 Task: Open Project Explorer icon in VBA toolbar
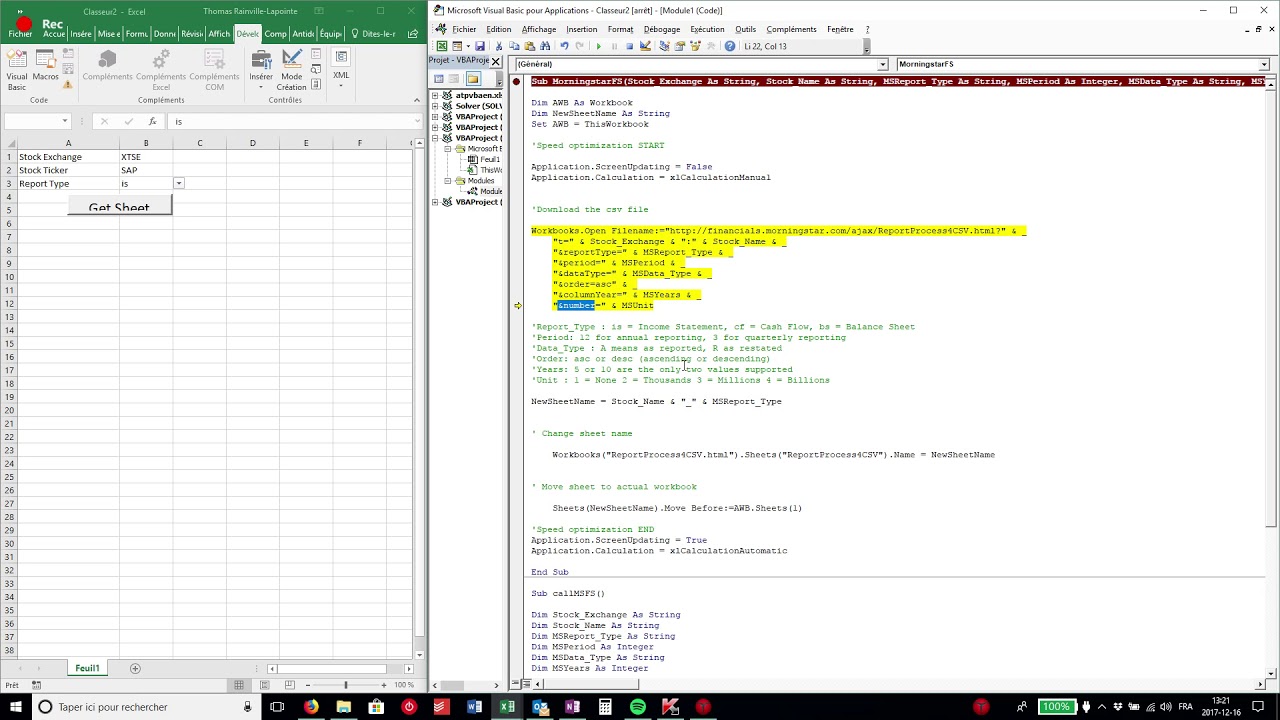coord(664,46)
